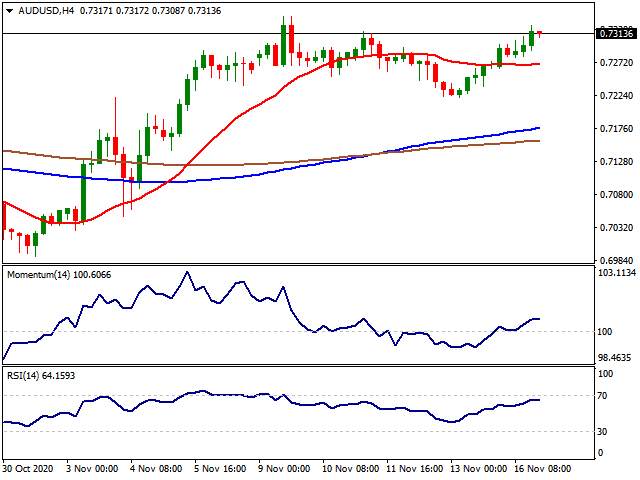Click the 13 Nov 00:00 time label

(x=478, y=468)
